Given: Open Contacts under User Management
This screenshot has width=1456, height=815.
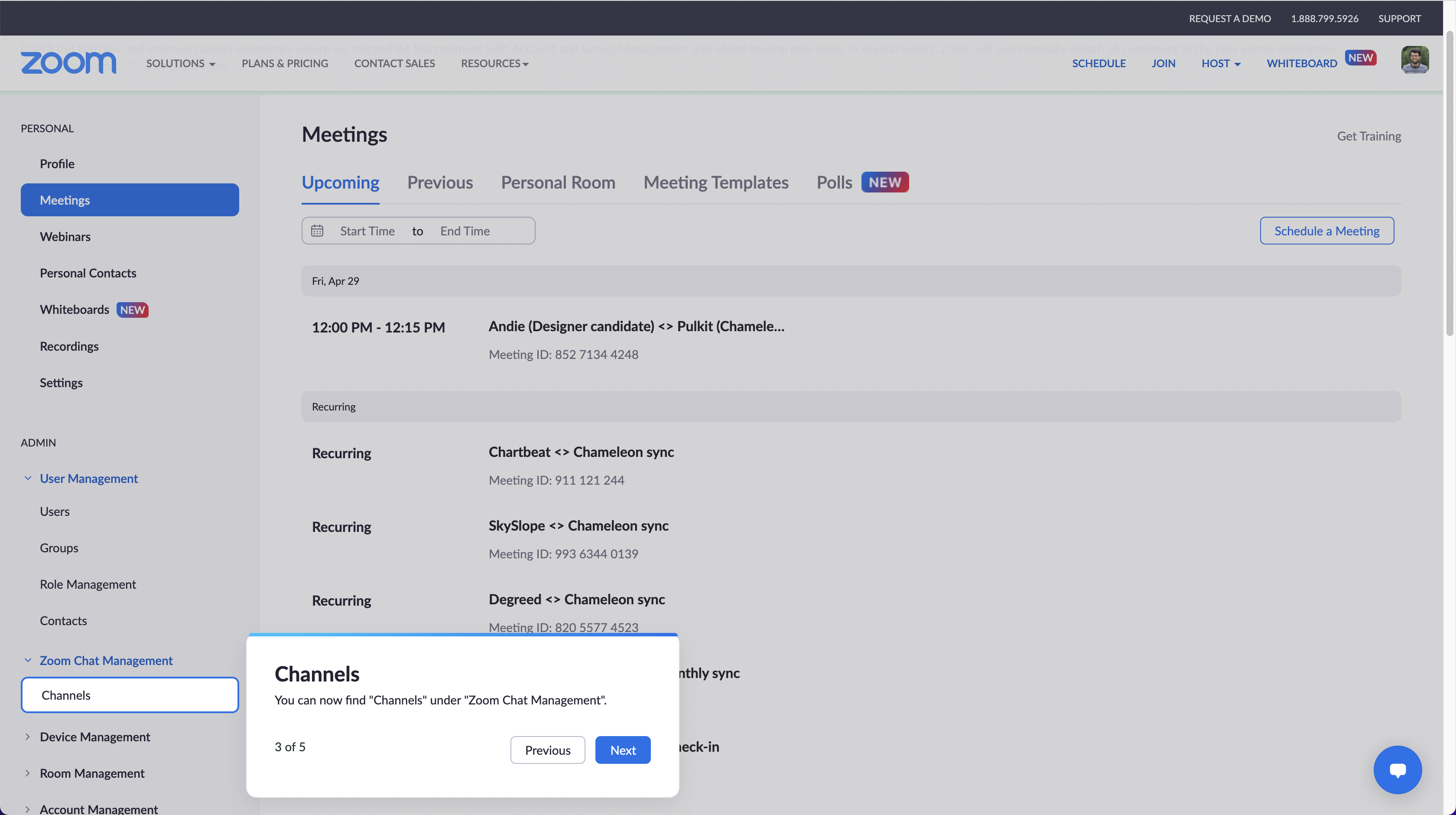Looking at the screenshot, I should coord(63,620).
